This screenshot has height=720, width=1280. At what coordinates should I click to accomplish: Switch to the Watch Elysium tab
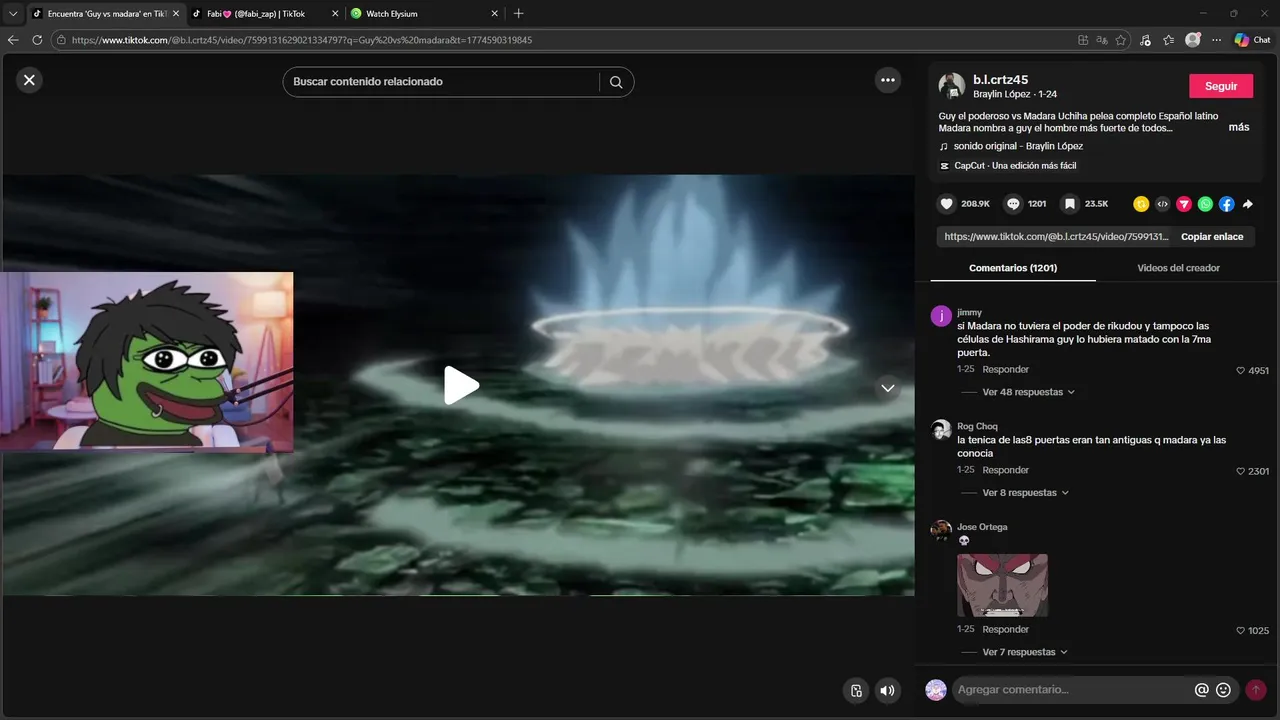pyautogui.click(x=425, y=14)
